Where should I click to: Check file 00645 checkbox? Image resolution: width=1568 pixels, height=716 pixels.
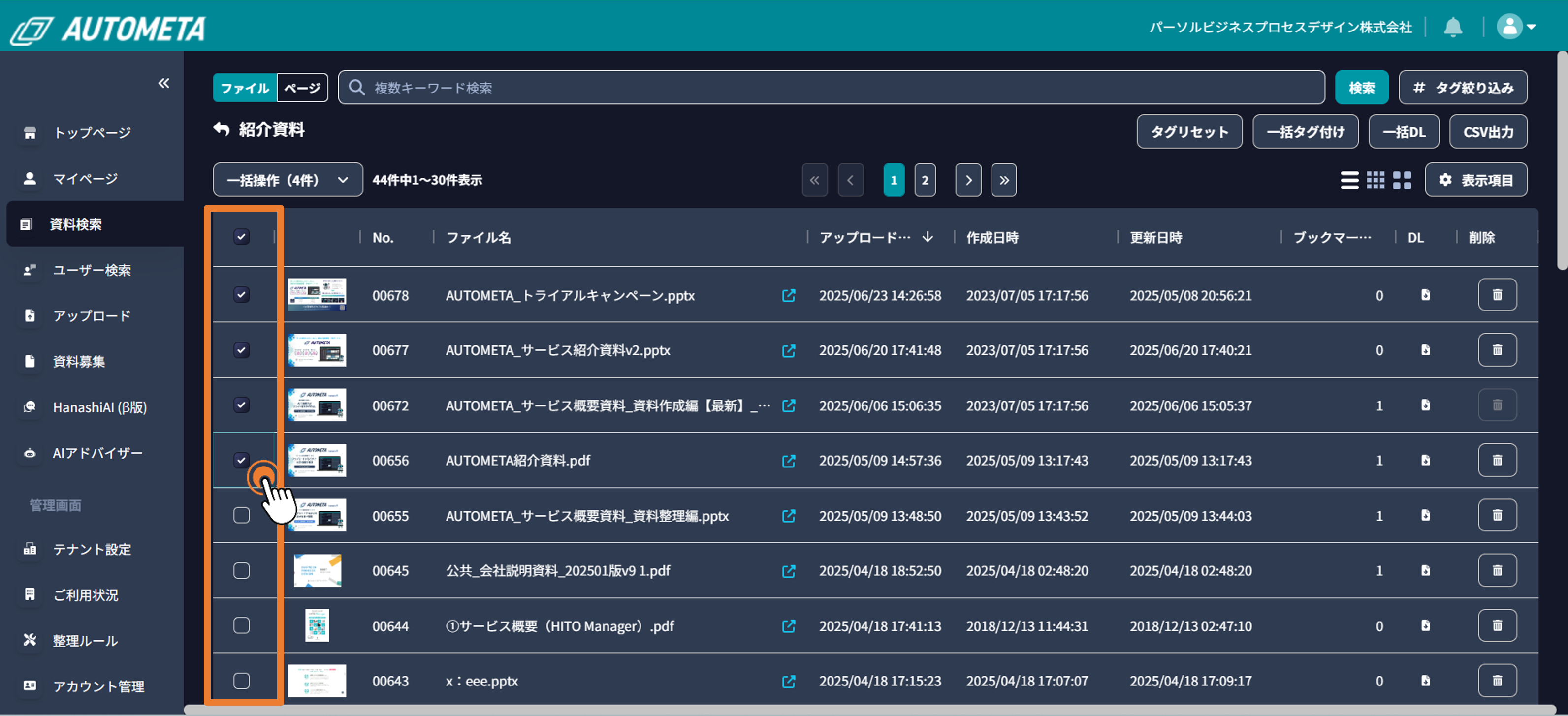(x=242, y=570)
